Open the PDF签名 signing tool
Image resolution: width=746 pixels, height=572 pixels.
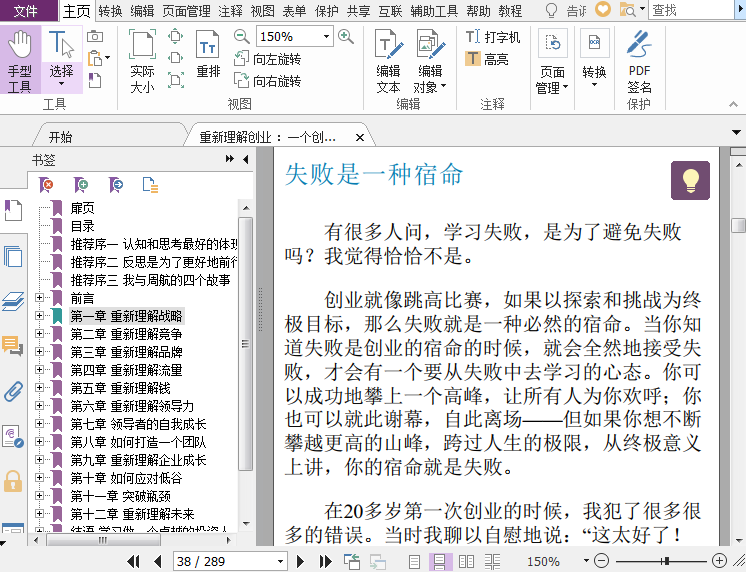coord(639,60)
